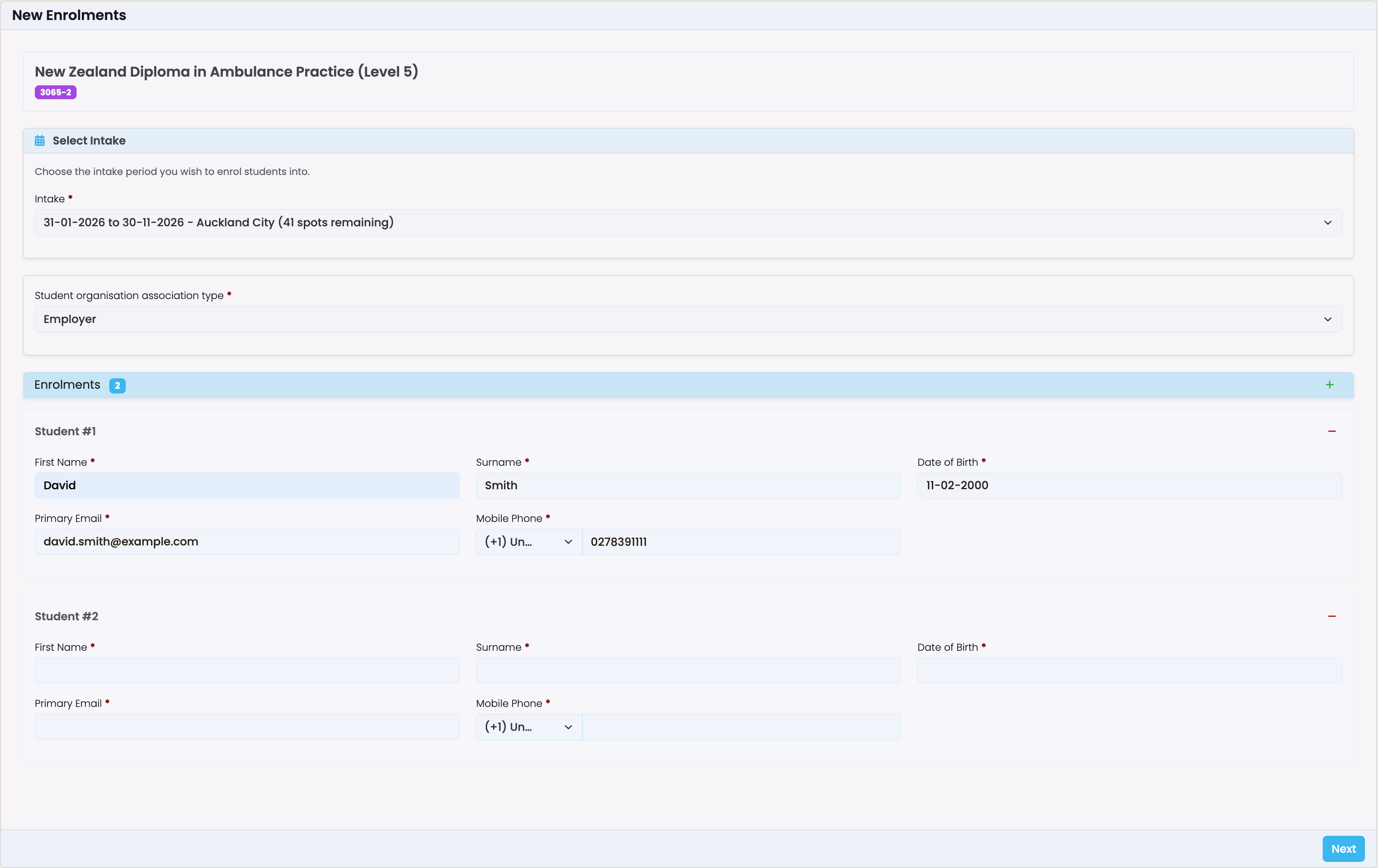The image size is (1378, 868).
Task: Open the Intake period dropdown
Action: (x=688, y=222)
